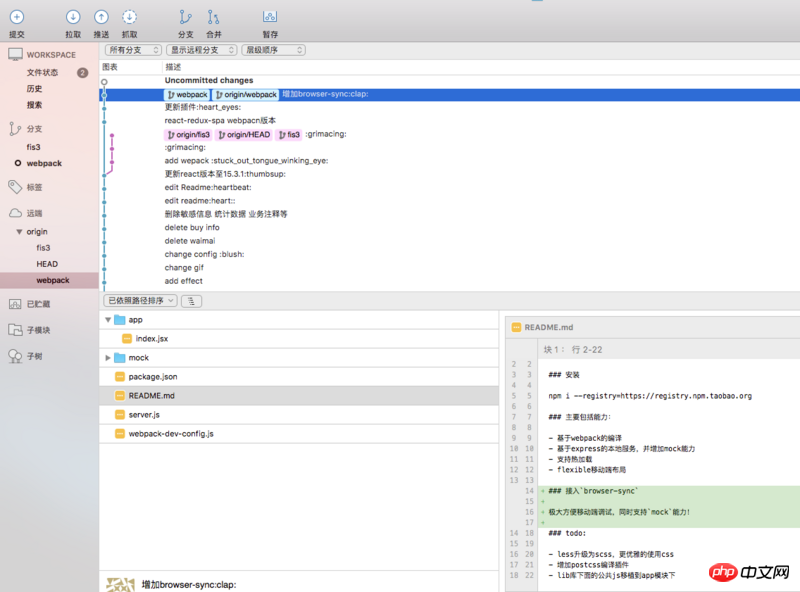The image size is (800, 592).
Task: Open the 已依照路径排序 sort dropdown
Action: point(140,301)
